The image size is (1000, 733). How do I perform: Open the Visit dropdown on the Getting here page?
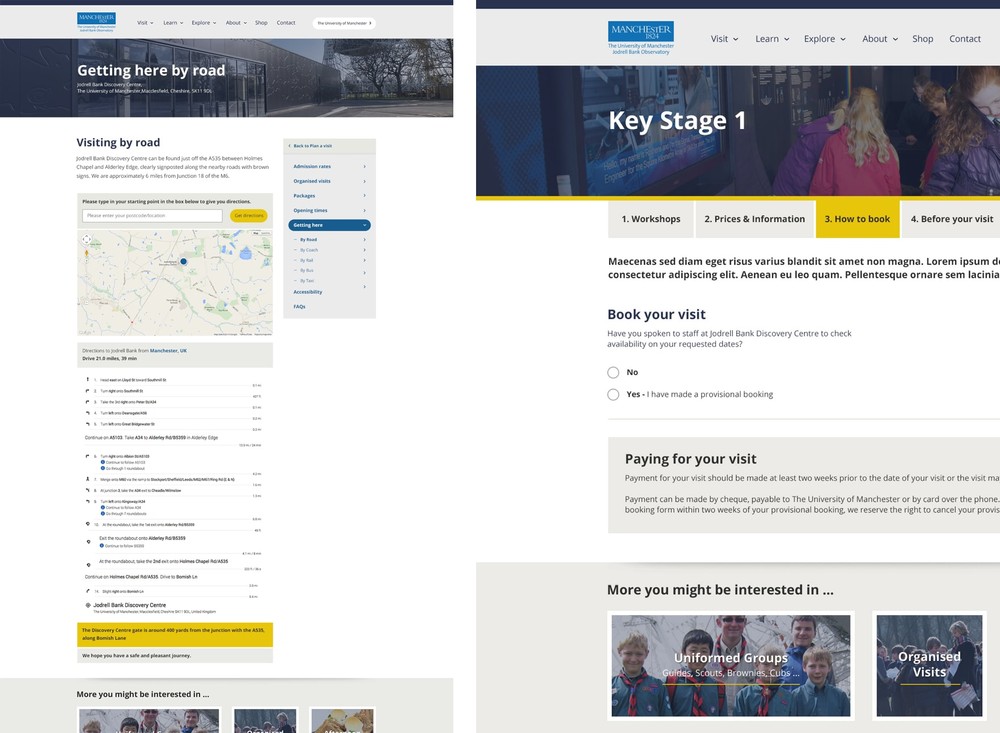(x=145, y=23)
